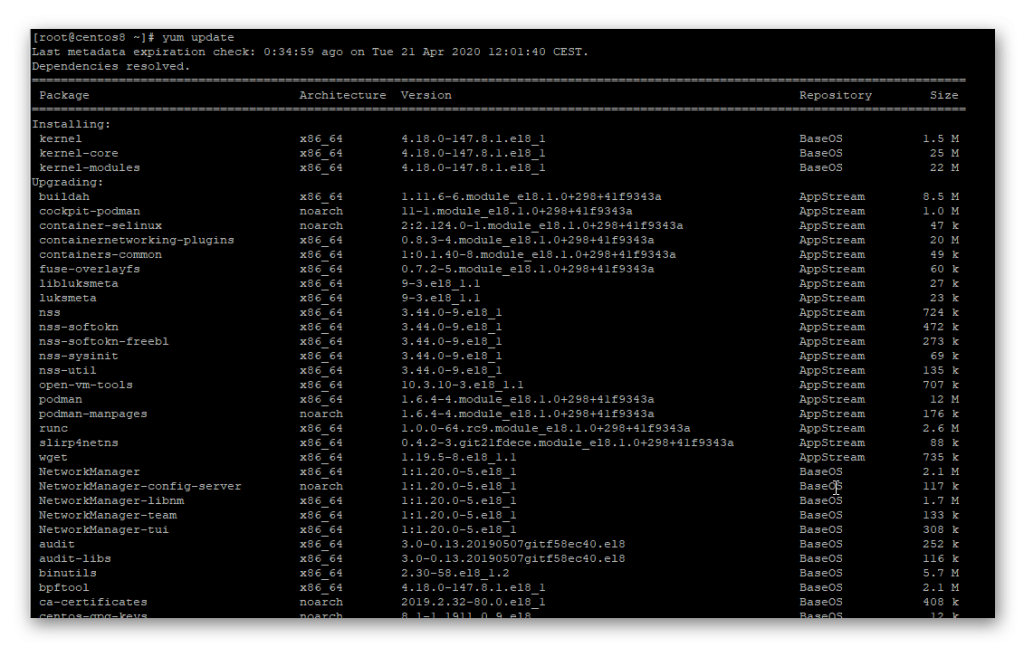The width and height of the screenshot is (1024, 647).
Task: Click size value '707 k'
Action: tap(940, 385)
